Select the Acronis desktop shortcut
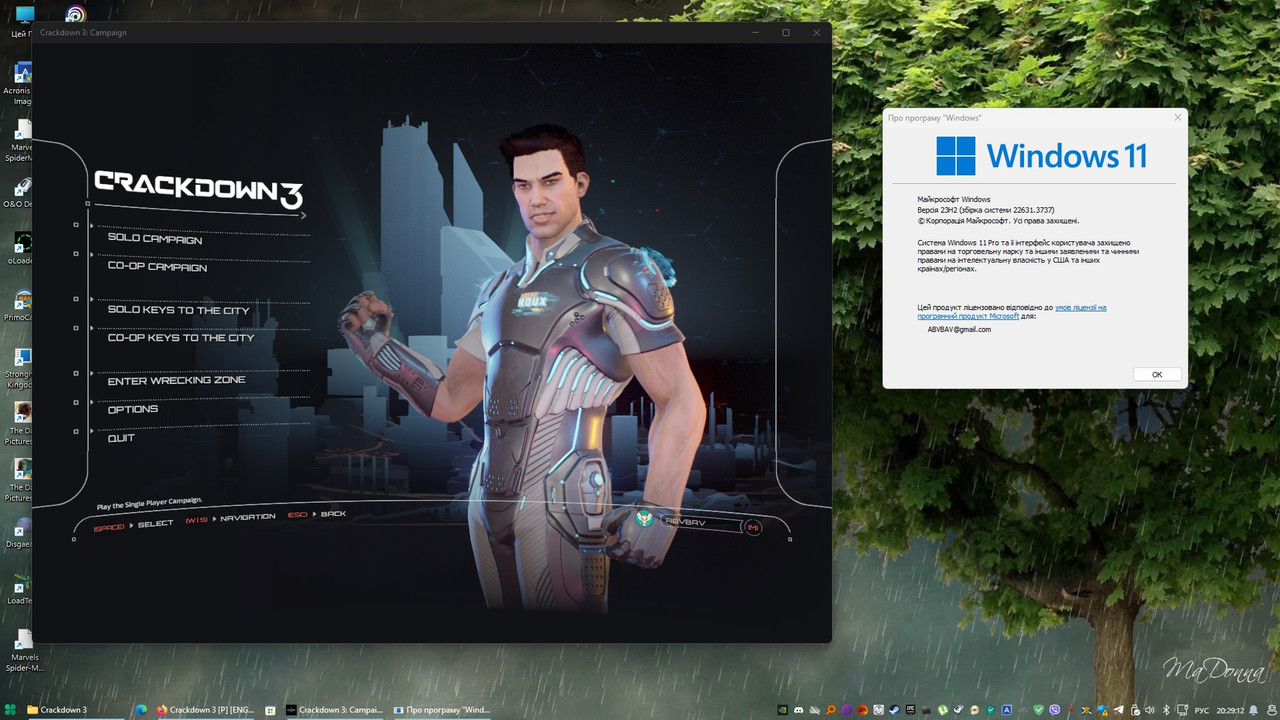 pyautogui.click(x=19, y=84)
